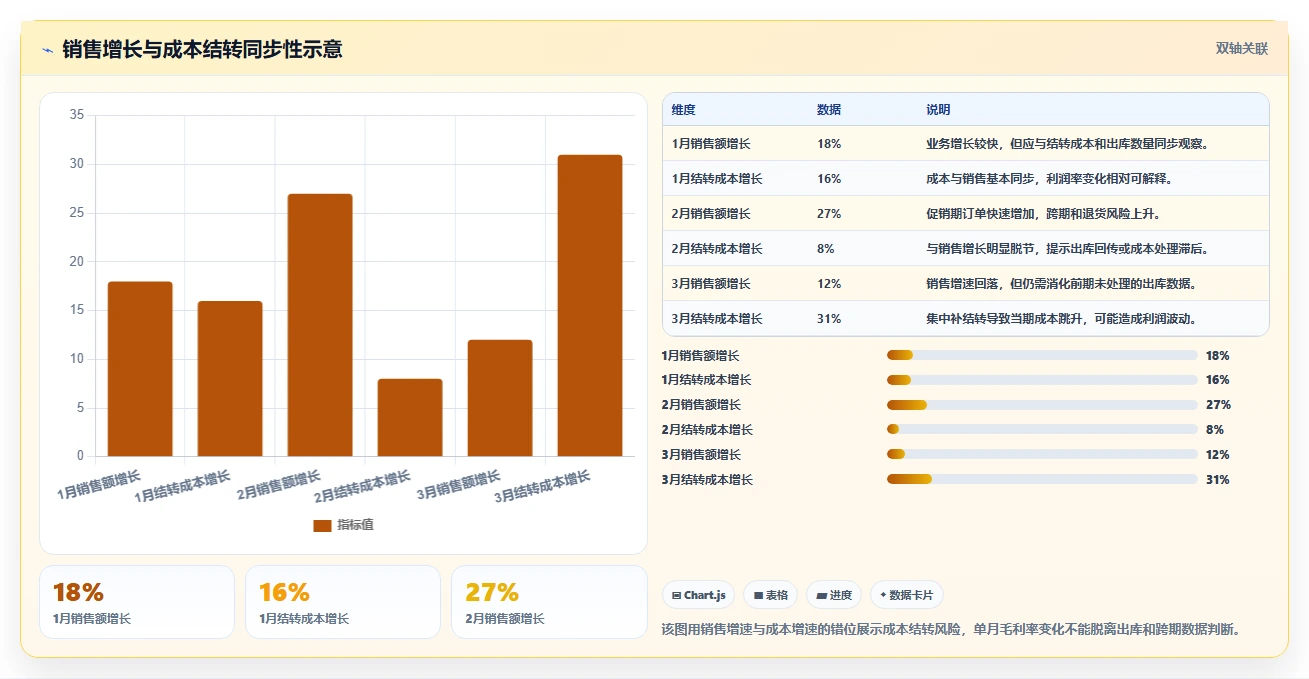Select table cell 2月销售额增长
Screen dimensions: 1309x679
click(711, 214)
